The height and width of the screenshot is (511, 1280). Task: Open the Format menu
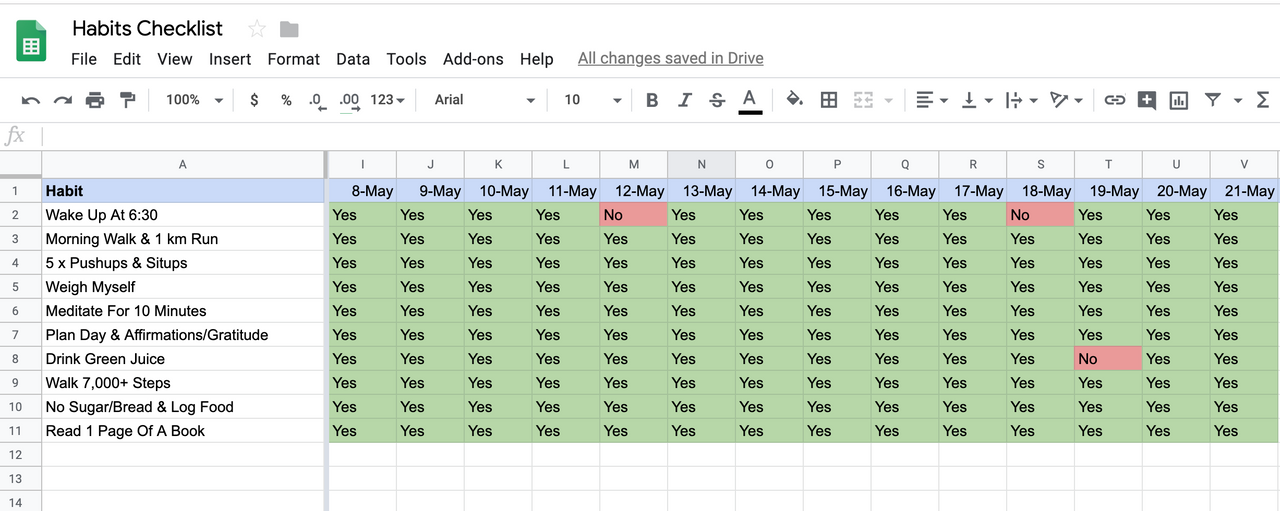[294, 59]
